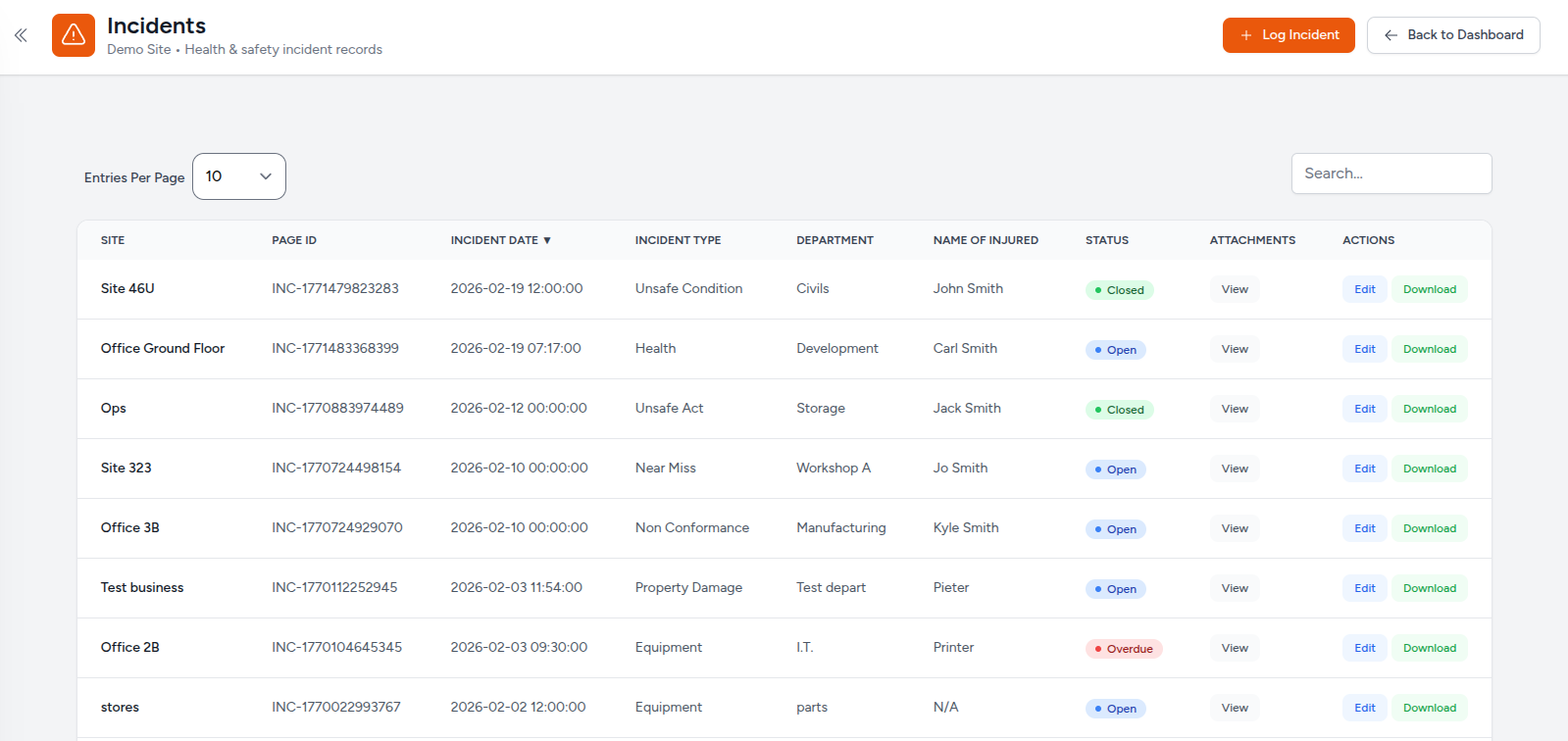Image resolution: width=1568 pixels, height=741 pixels.
Task: Click the incident search field
Action: click(x=1391, y=173)
